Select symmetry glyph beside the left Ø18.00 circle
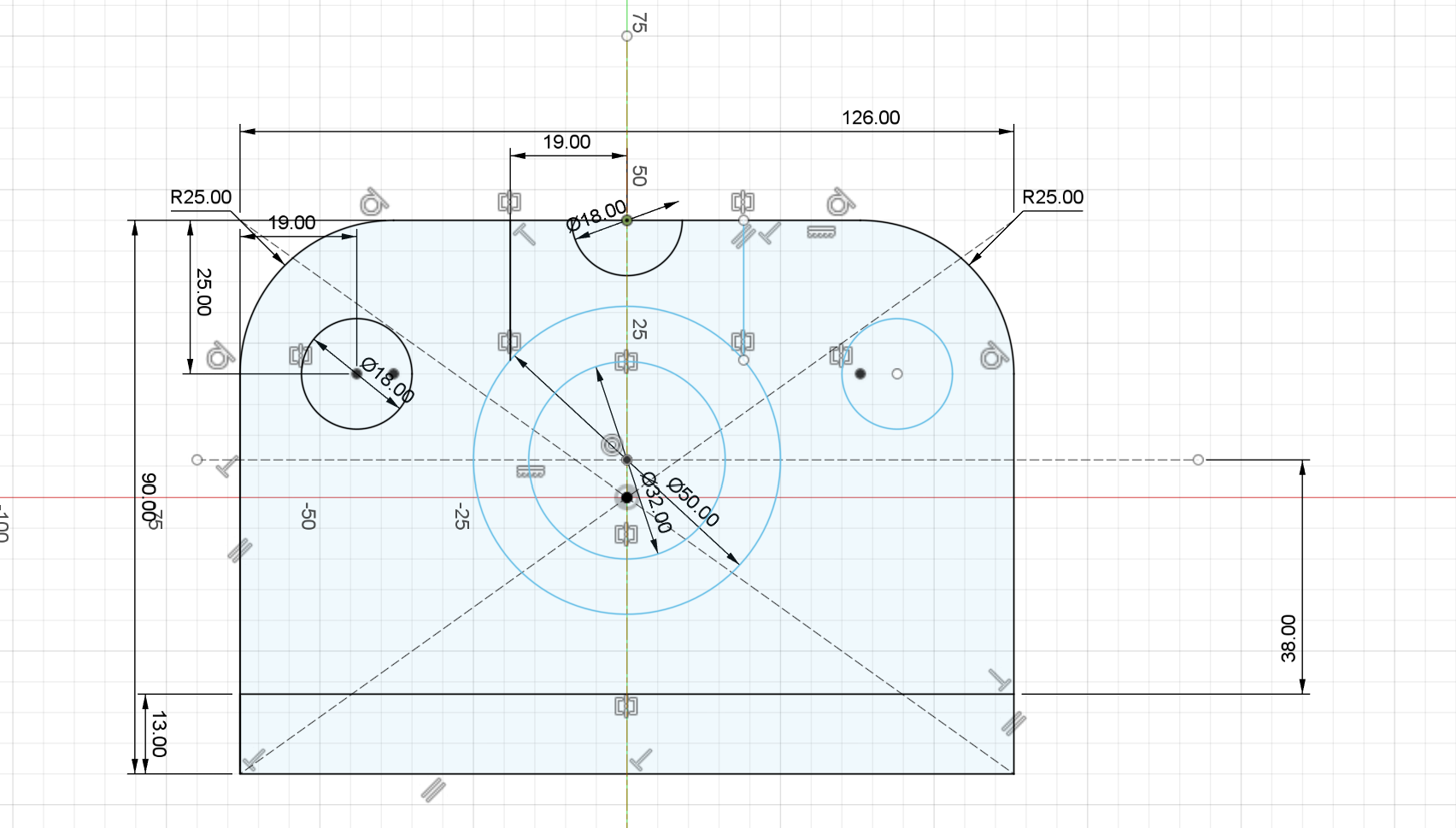Screen dimensions: 1456x828 point(300,355)
